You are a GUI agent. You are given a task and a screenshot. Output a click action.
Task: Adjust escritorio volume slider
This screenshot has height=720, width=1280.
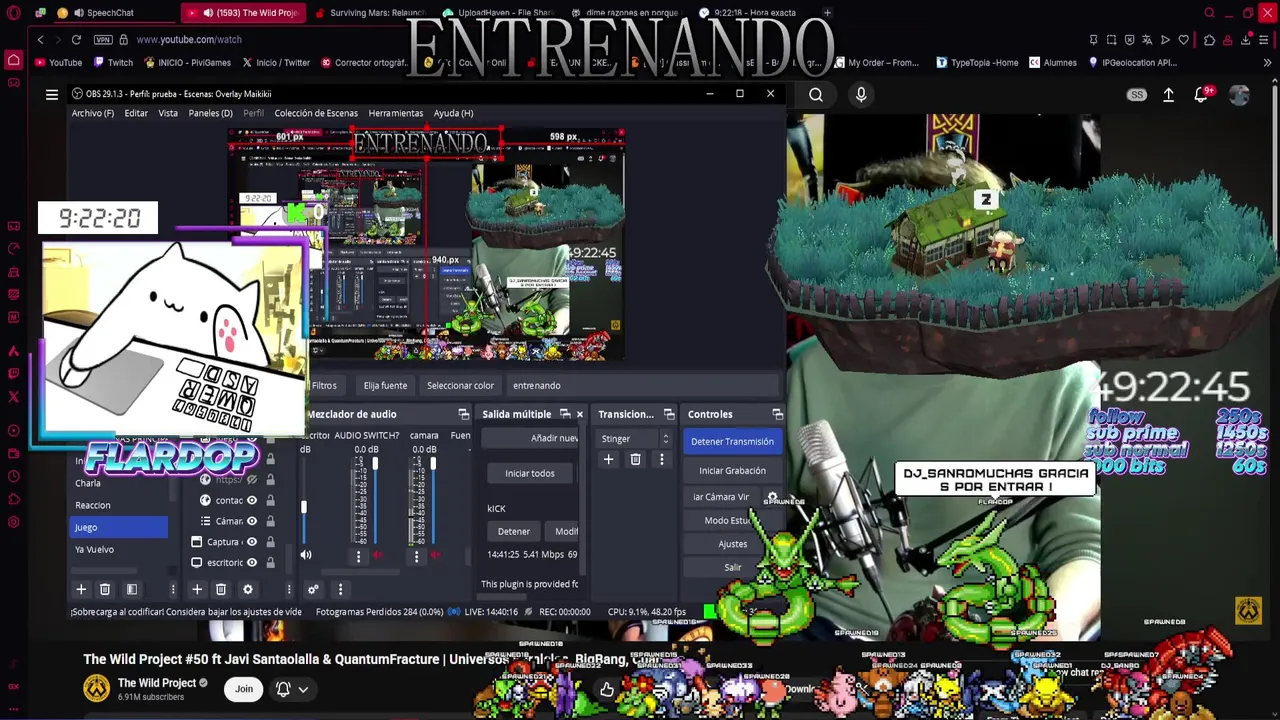point(304,502)
